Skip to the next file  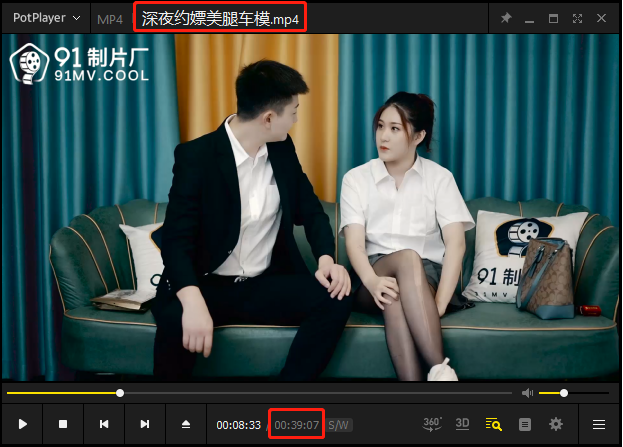145,424
